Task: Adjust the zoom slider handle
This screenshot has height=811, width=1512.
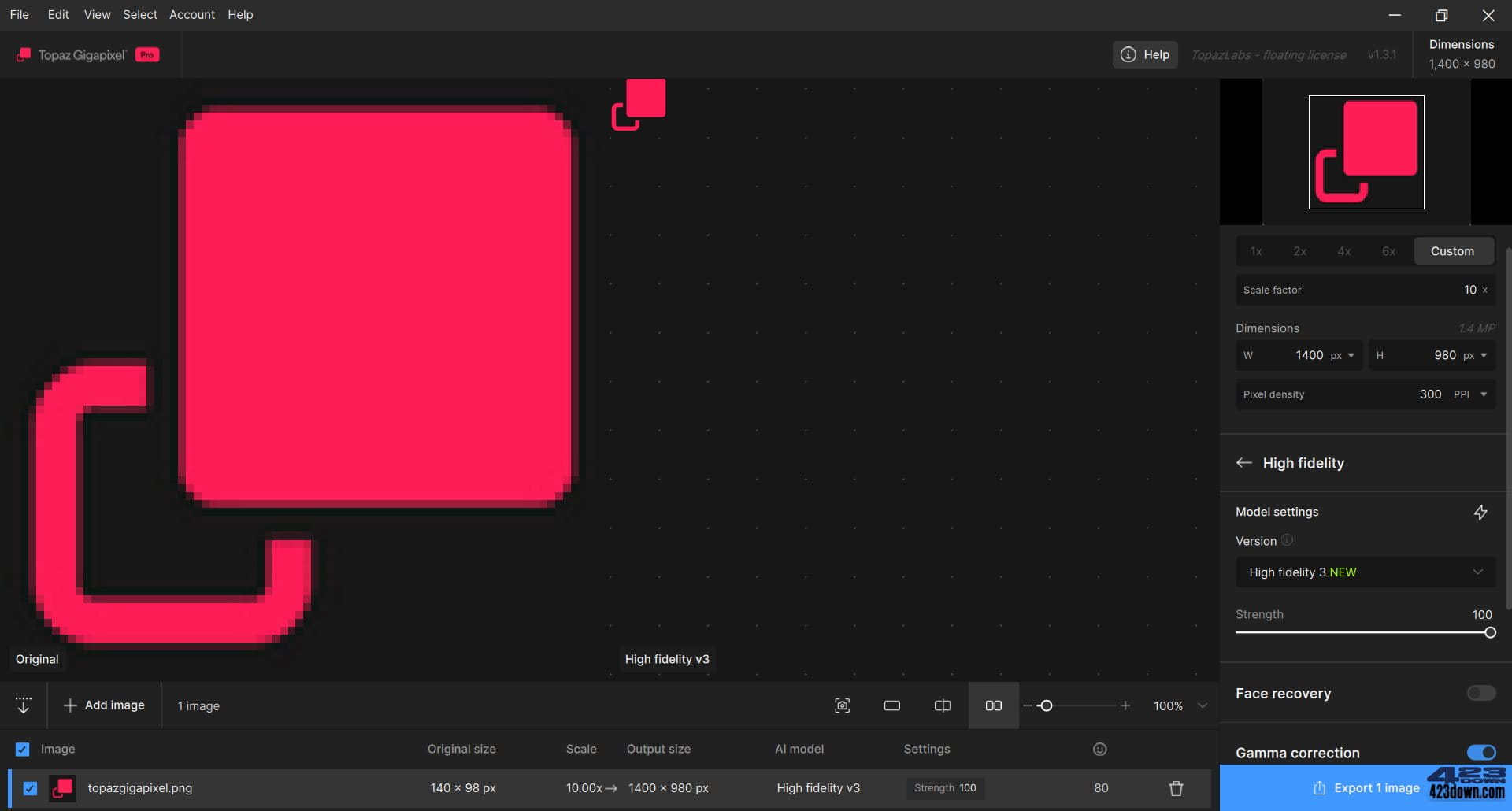Action: tap(1046, 705)
